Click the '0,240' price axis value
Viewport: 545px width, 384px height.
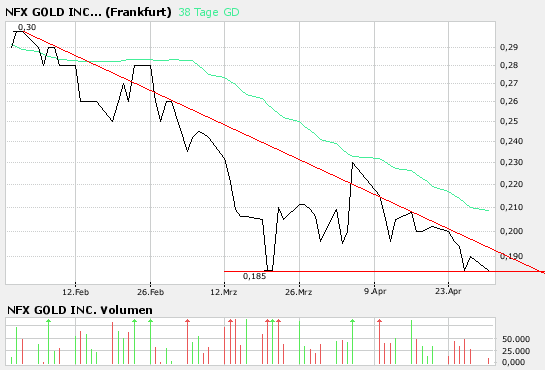(x=511, y=141)
